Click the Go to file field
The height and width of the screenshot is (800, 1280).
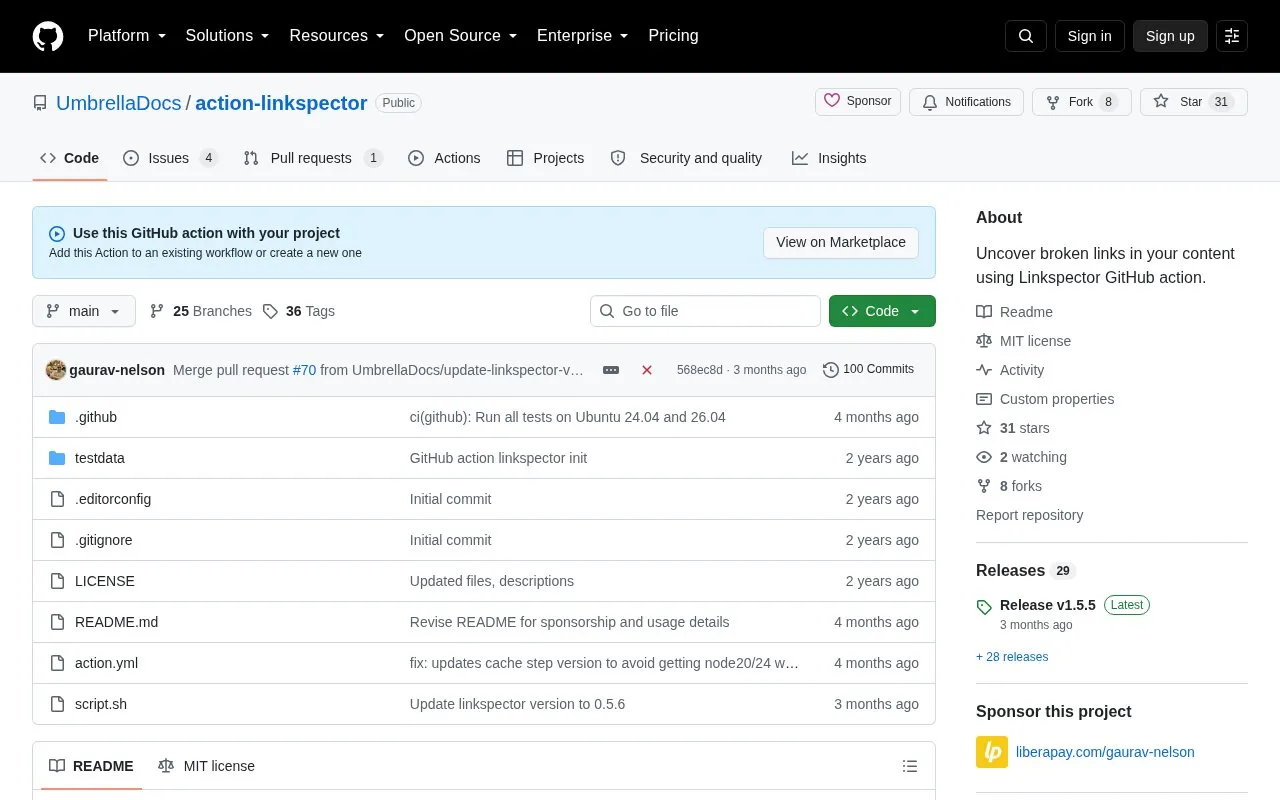pyautogui.click(x=705, y=311)
